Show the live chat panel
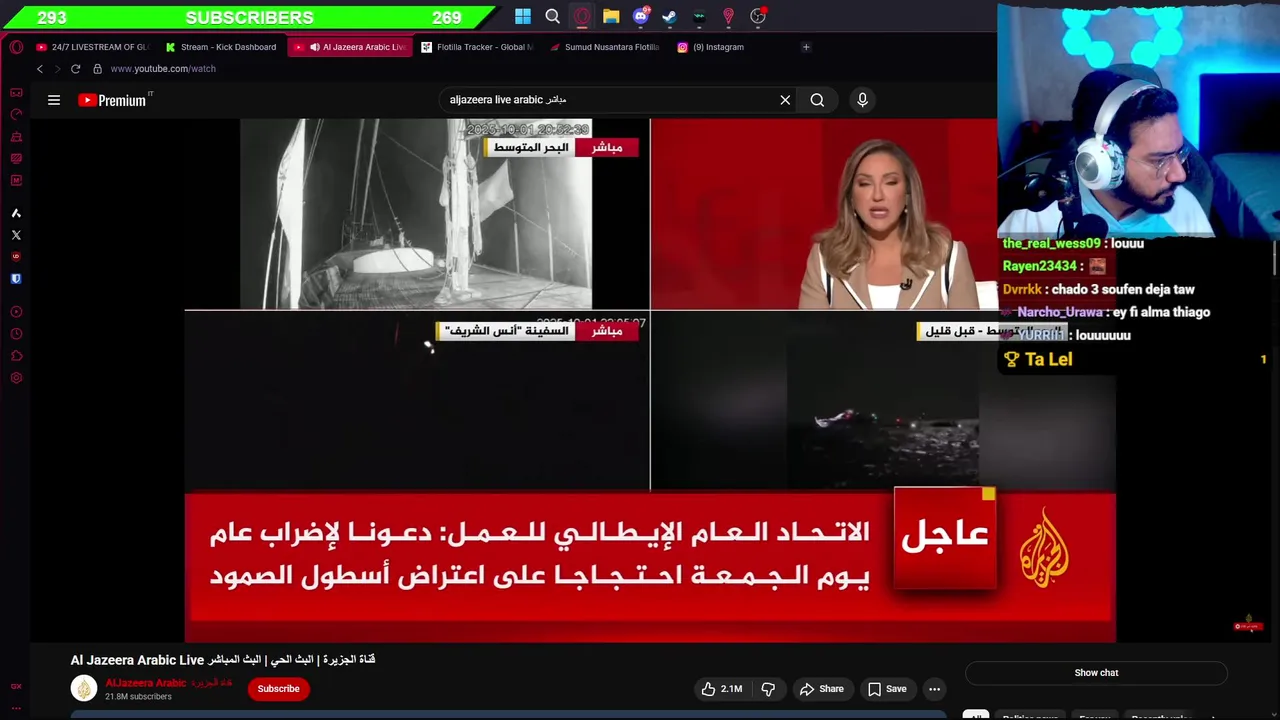The width and height of the screenshot is (1280, 720). [1096, 673]
